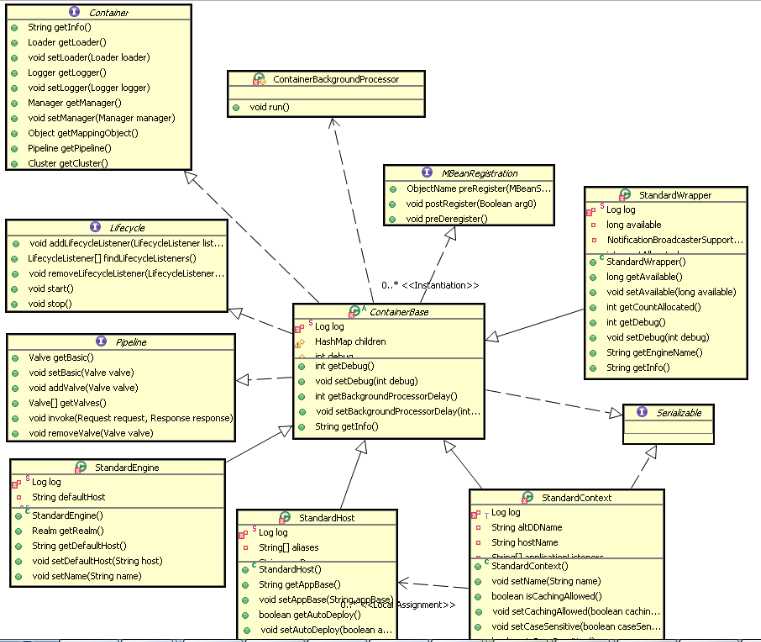Click the Lifecycle title
This screenshot has height=642, width=761.
tap(127, 228)
